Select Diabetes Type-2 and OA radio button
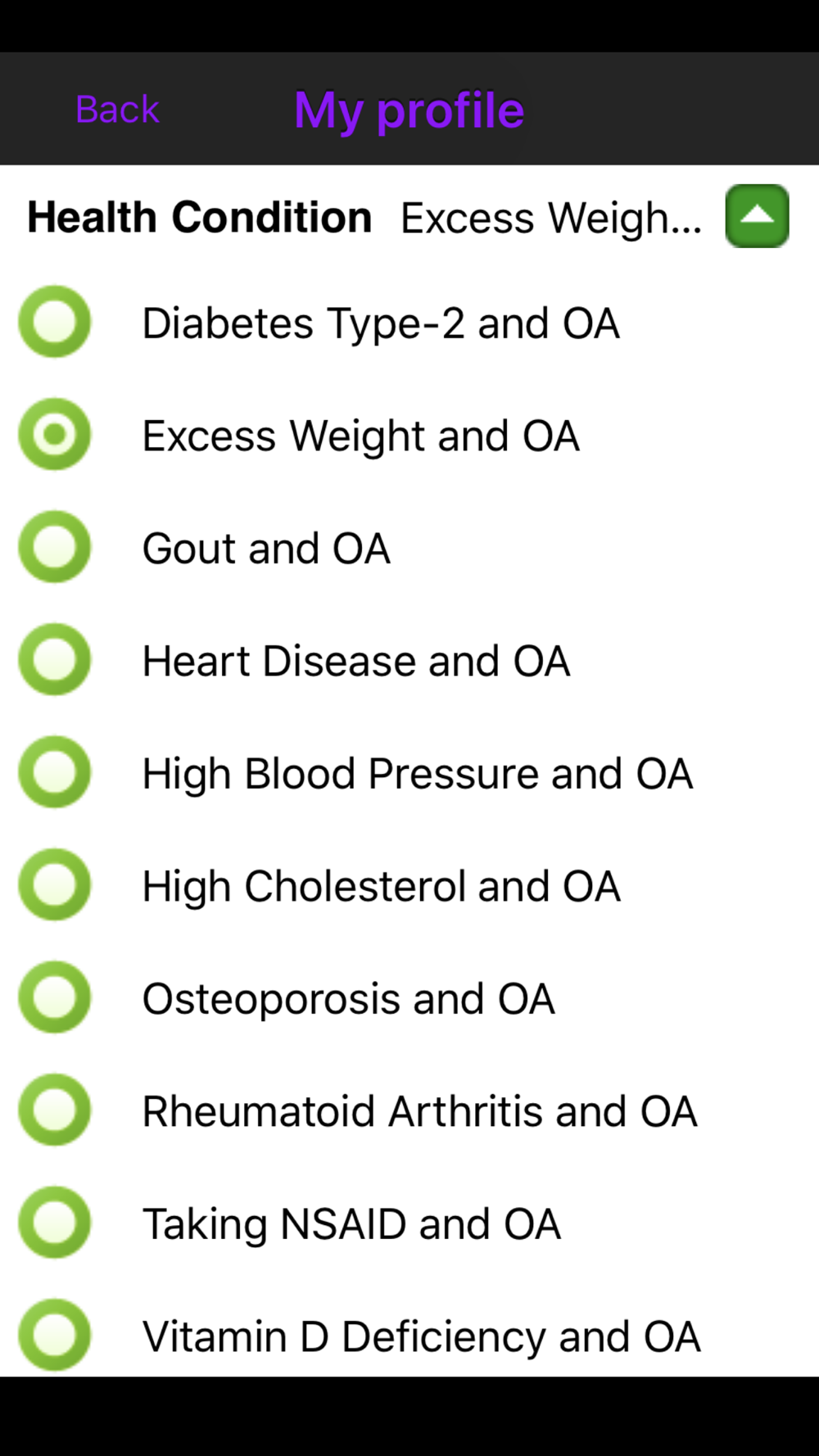The width and height of the screenshot is (819, 1456). coord(55,322)
